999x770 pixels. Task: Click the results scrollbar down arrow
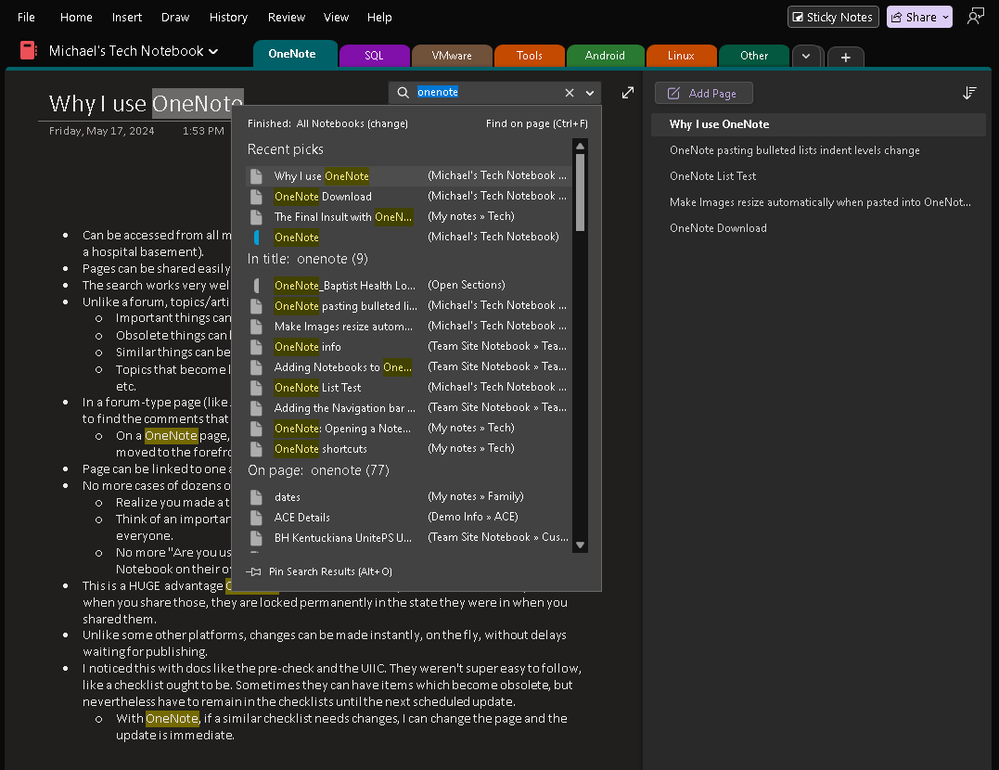580,545
